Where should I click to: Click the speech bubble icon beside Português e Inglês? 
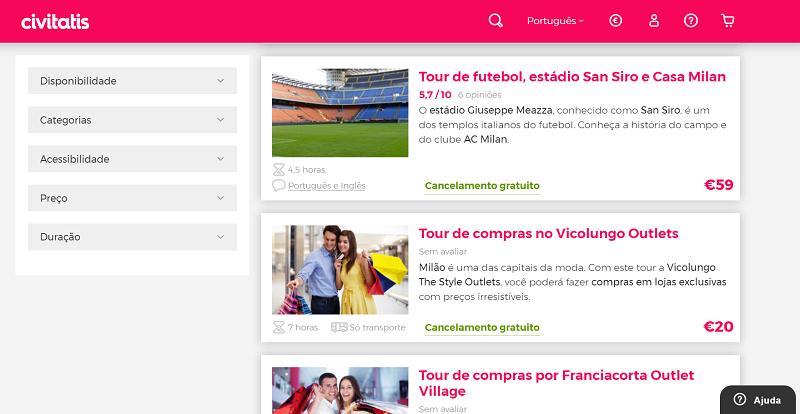pyautogui.click(x=279, y=185)
